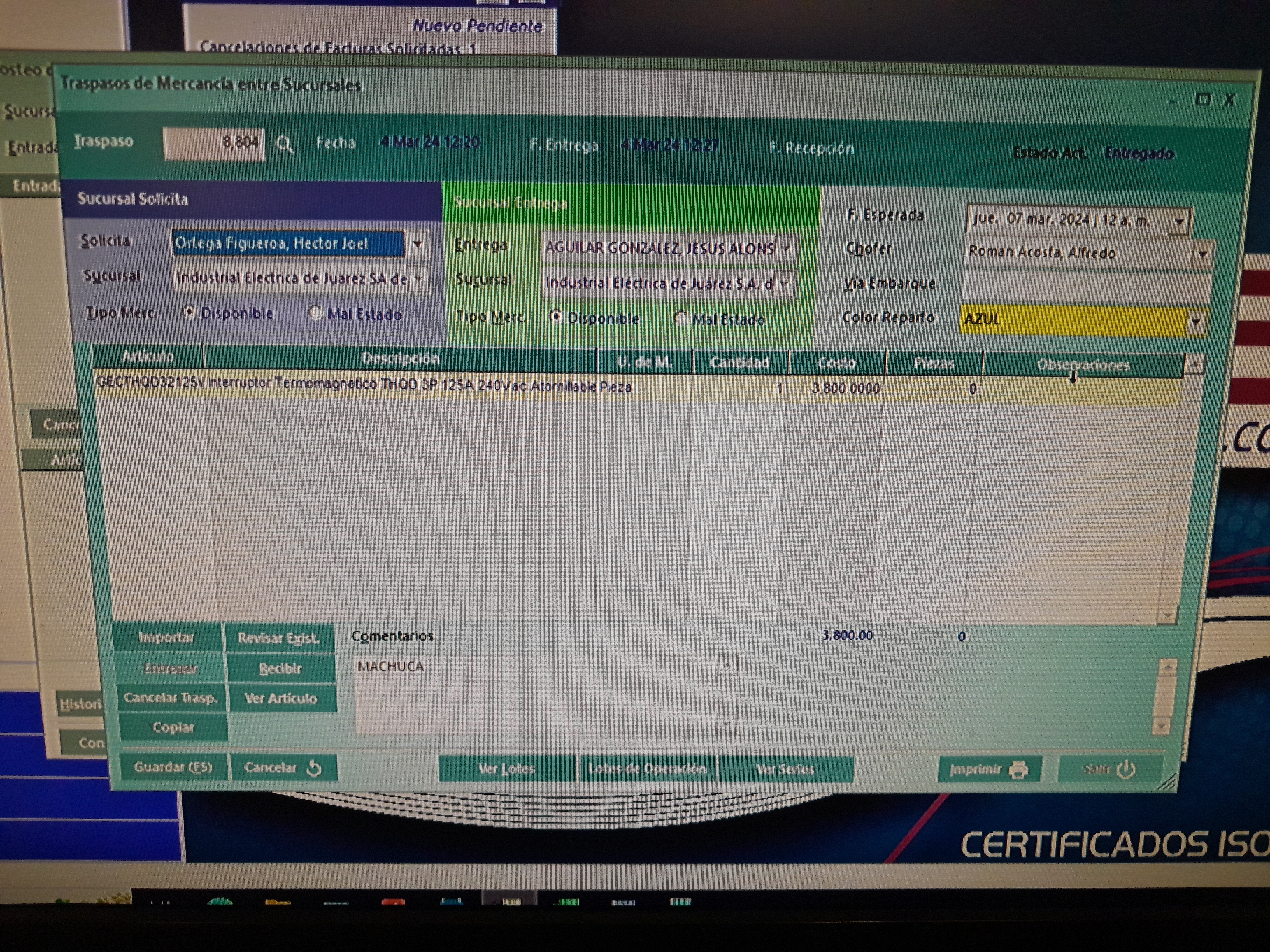Screen dimensions: 1270x952
Task: Click down arrow of lower right scrollbar
Action: (1161, 726)
